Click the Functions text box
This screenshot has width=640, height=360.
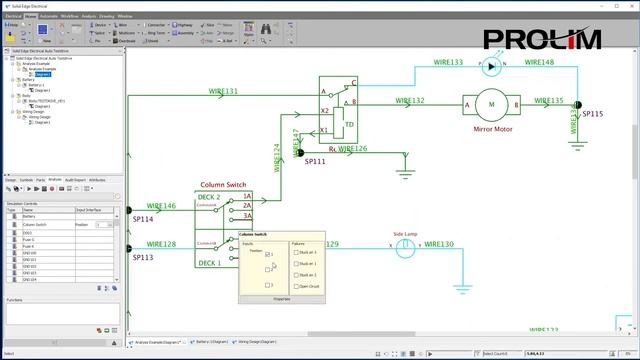pyautogui.click(x=63, y=314)
